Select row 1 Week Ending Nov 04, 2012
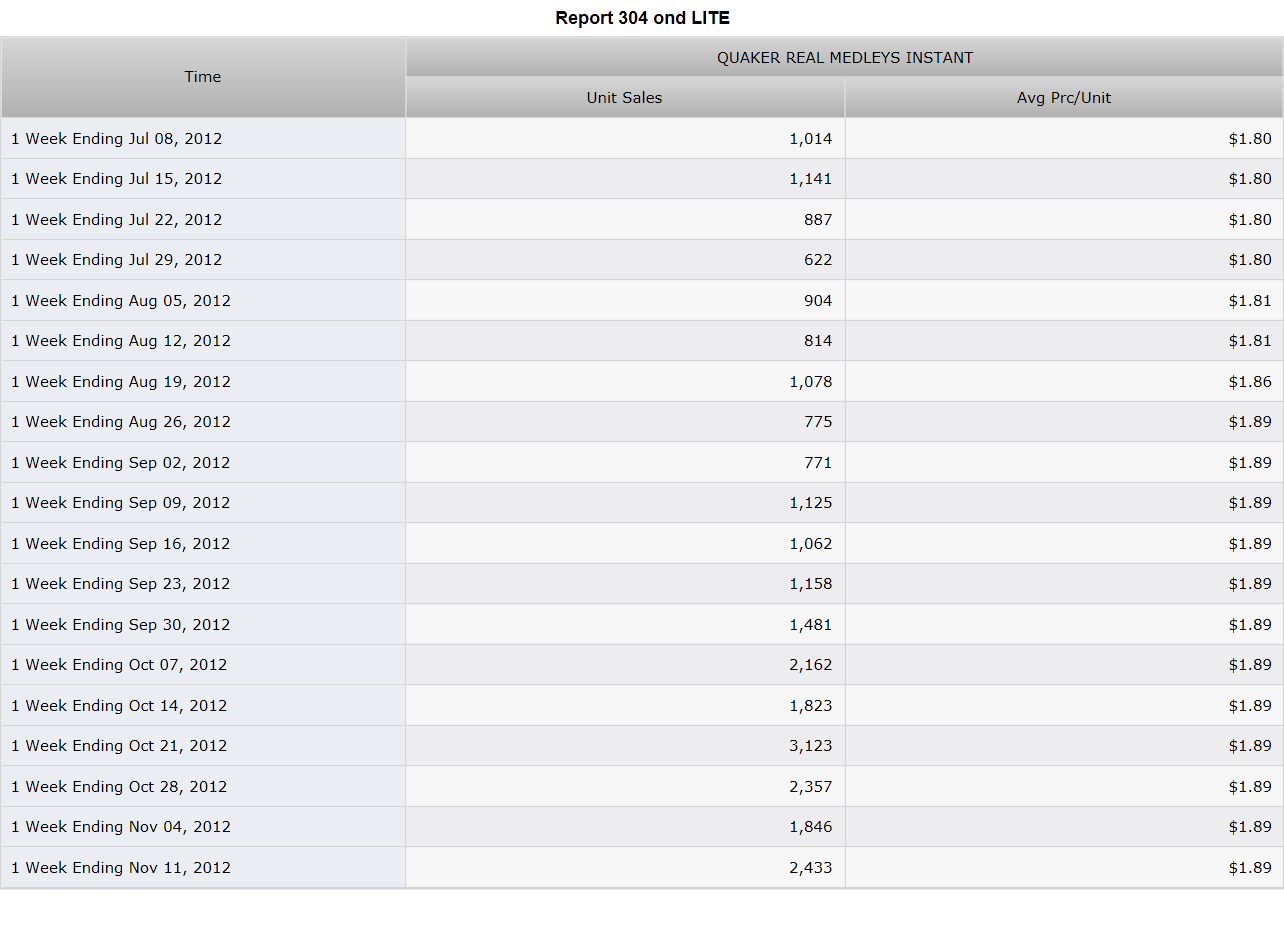This screenshot has width=1284, height=946. pyautogui.click(x=642, y=827)
